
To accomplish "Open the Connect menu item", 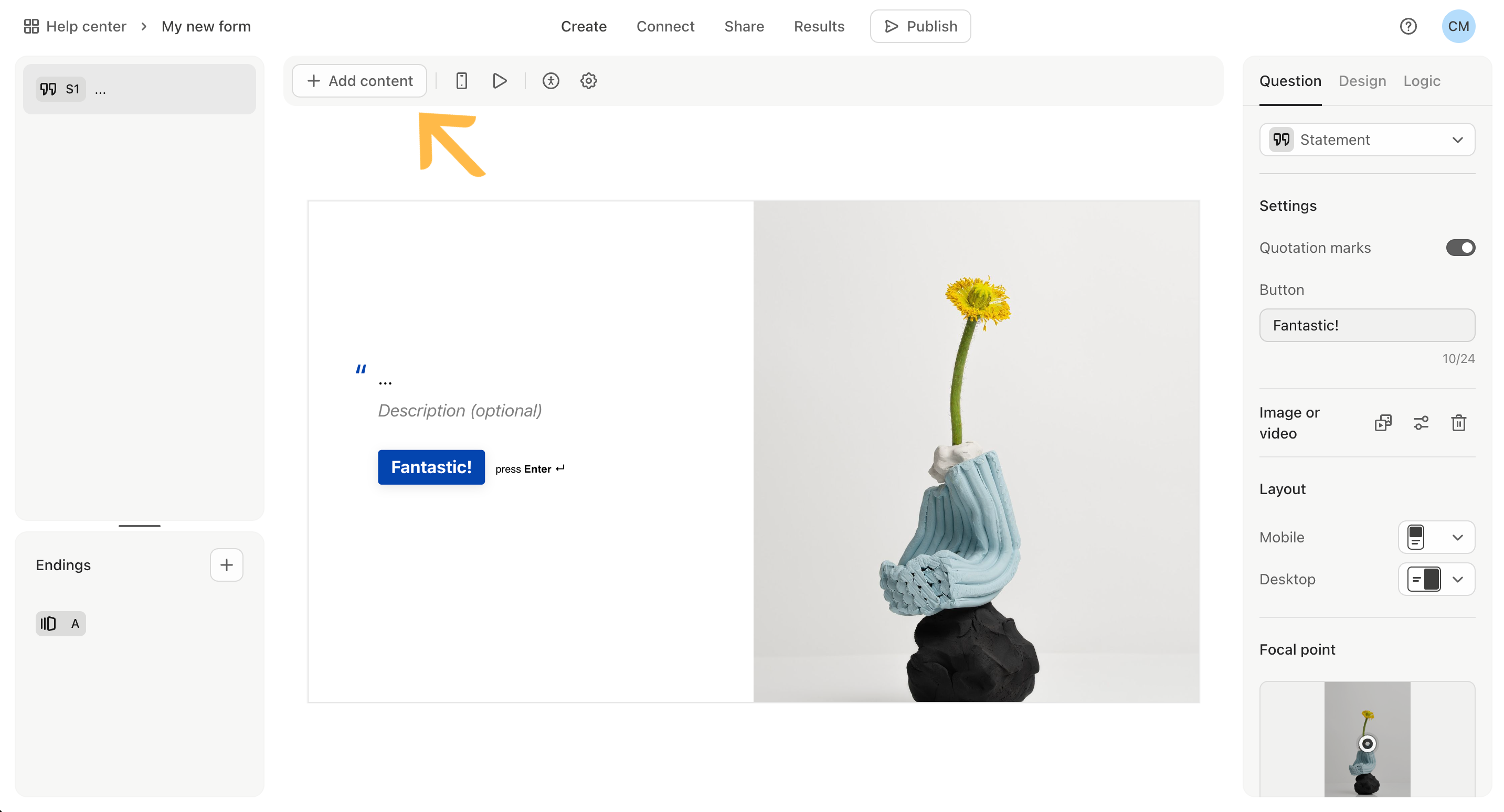I will 665,26.
